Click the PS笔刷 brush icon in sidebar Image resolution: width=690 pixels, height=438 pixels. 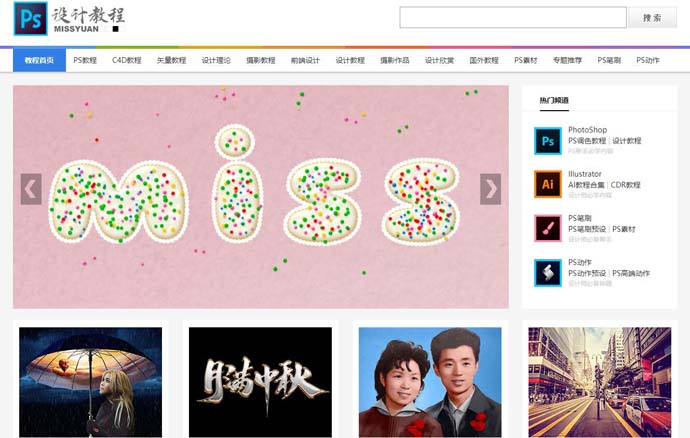coord(548,228)
